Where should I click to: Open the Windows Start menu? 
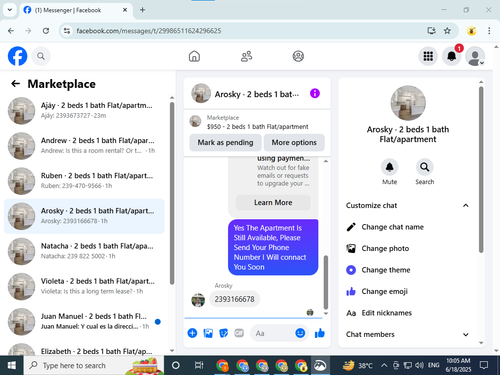click(12, 365)
